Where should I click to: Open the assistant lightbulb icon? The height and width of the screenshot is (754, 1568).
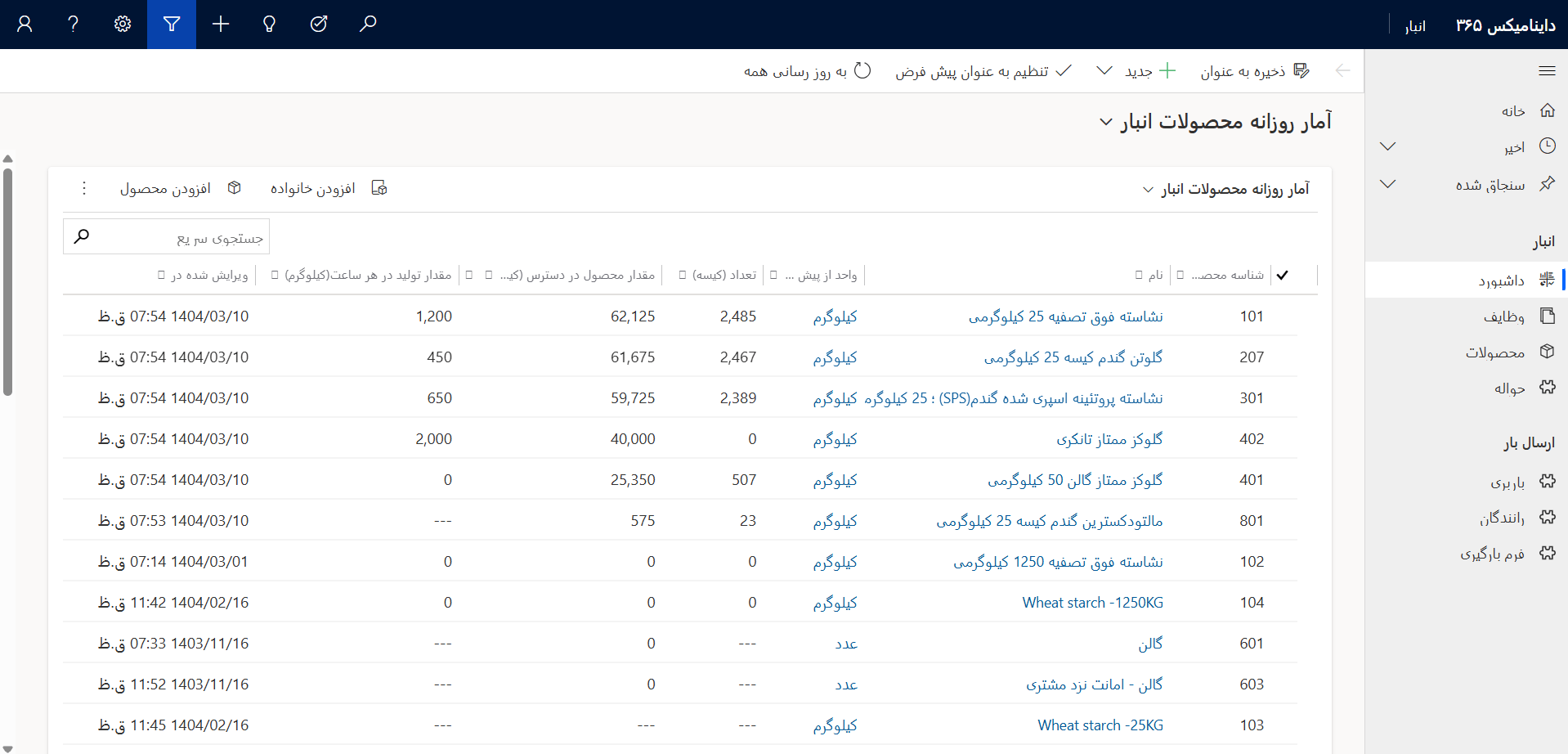click(x=269, y=25)
